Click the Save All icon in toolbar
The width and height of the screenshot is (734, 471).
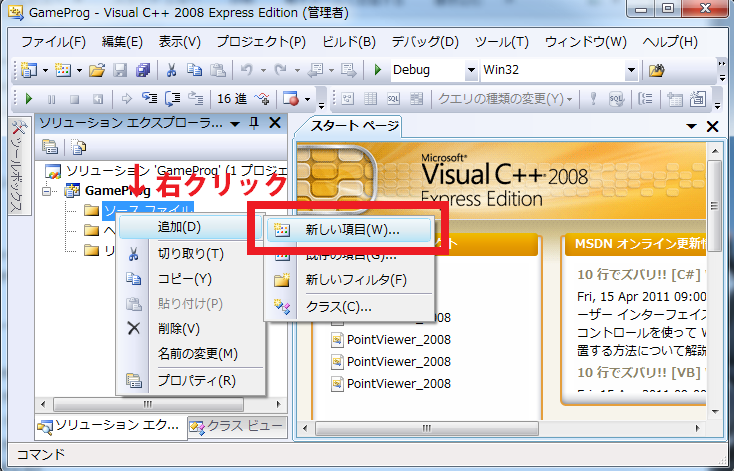(x=142, y=71)
